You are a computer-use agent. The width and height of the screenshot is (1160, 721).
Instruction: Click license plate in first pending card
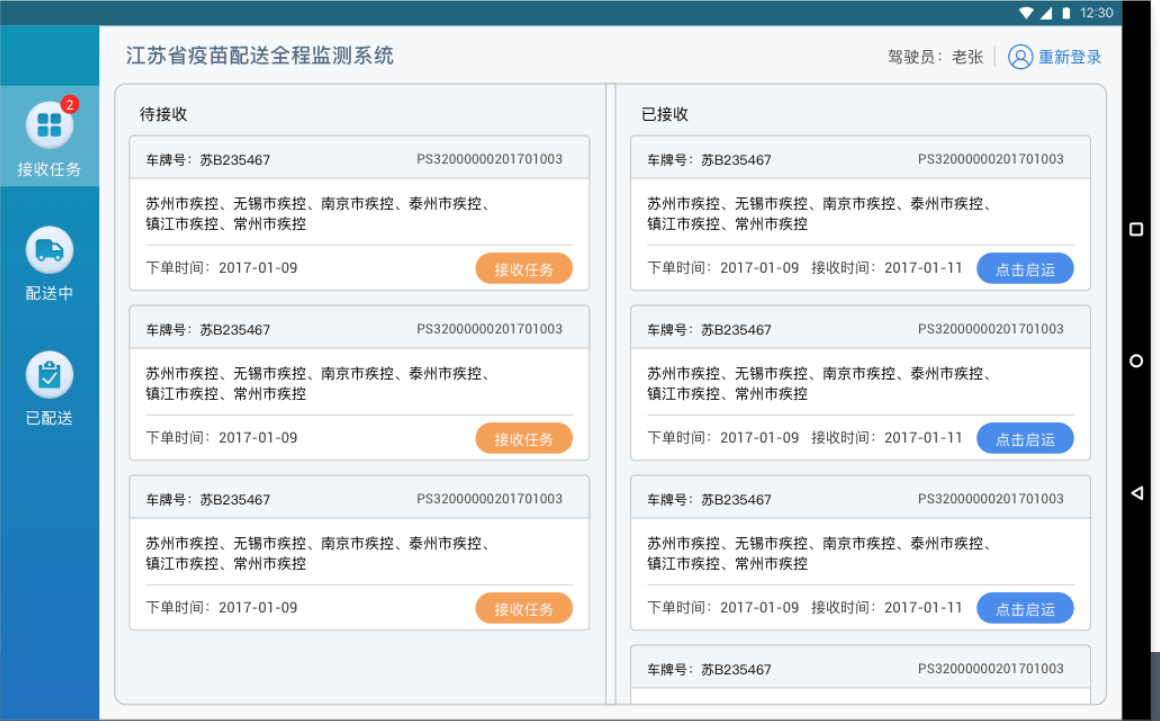[208, 160]
